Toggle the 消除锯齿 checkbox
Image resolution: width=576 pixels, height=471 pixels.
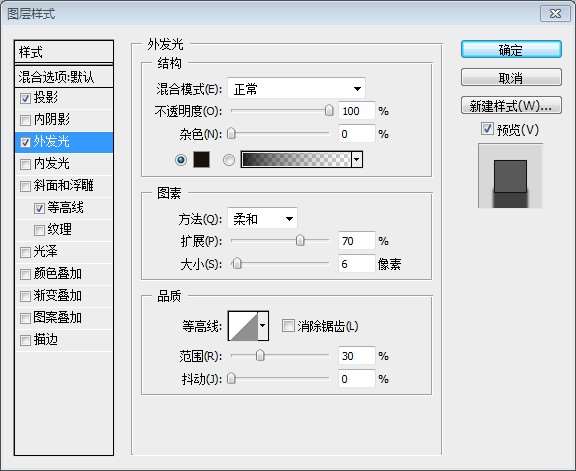(288, 326)
